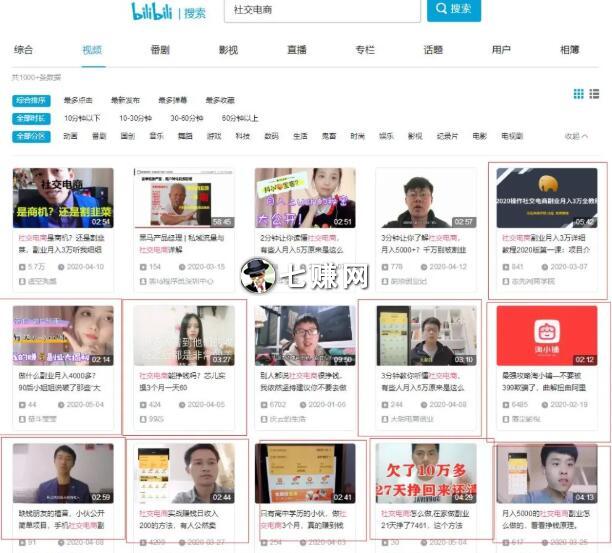The width and height of the screenshot is (612, 553).
Task: Open red 淘小铺 thumbnail 02:12
Action: click(547, 336)
